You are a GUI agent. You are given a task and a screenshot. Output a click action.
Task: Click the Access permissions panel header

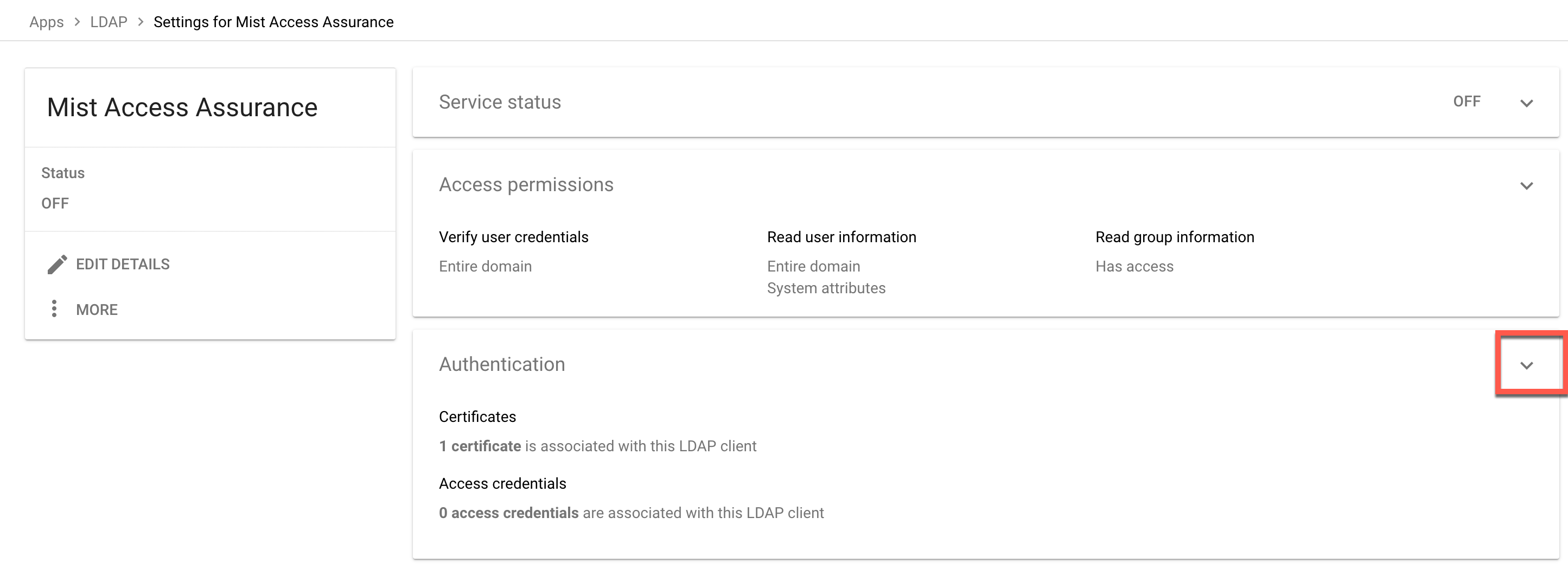(526, 184)
